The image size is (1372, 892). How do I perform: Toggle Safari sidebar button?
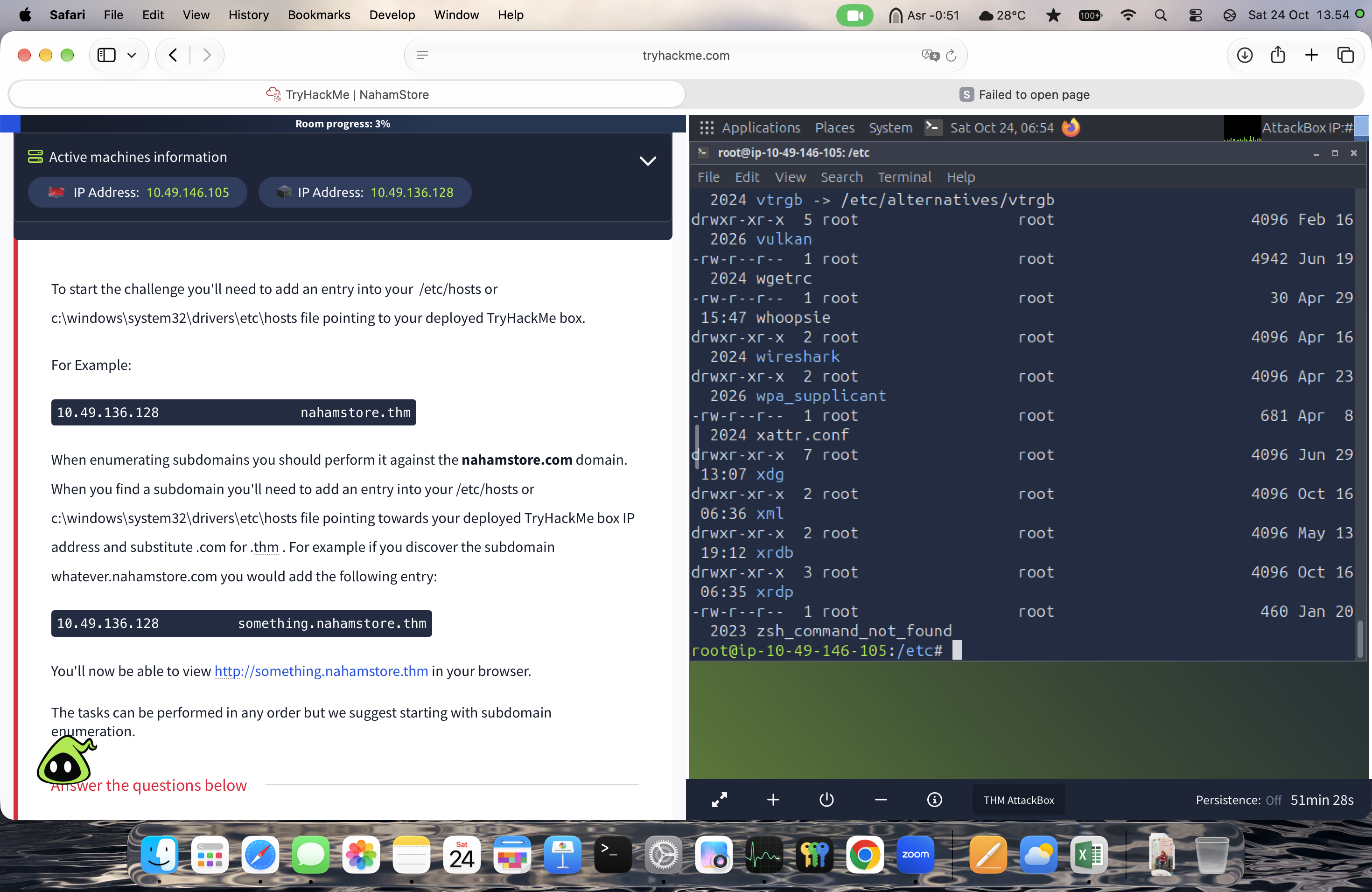coord(107,56)
